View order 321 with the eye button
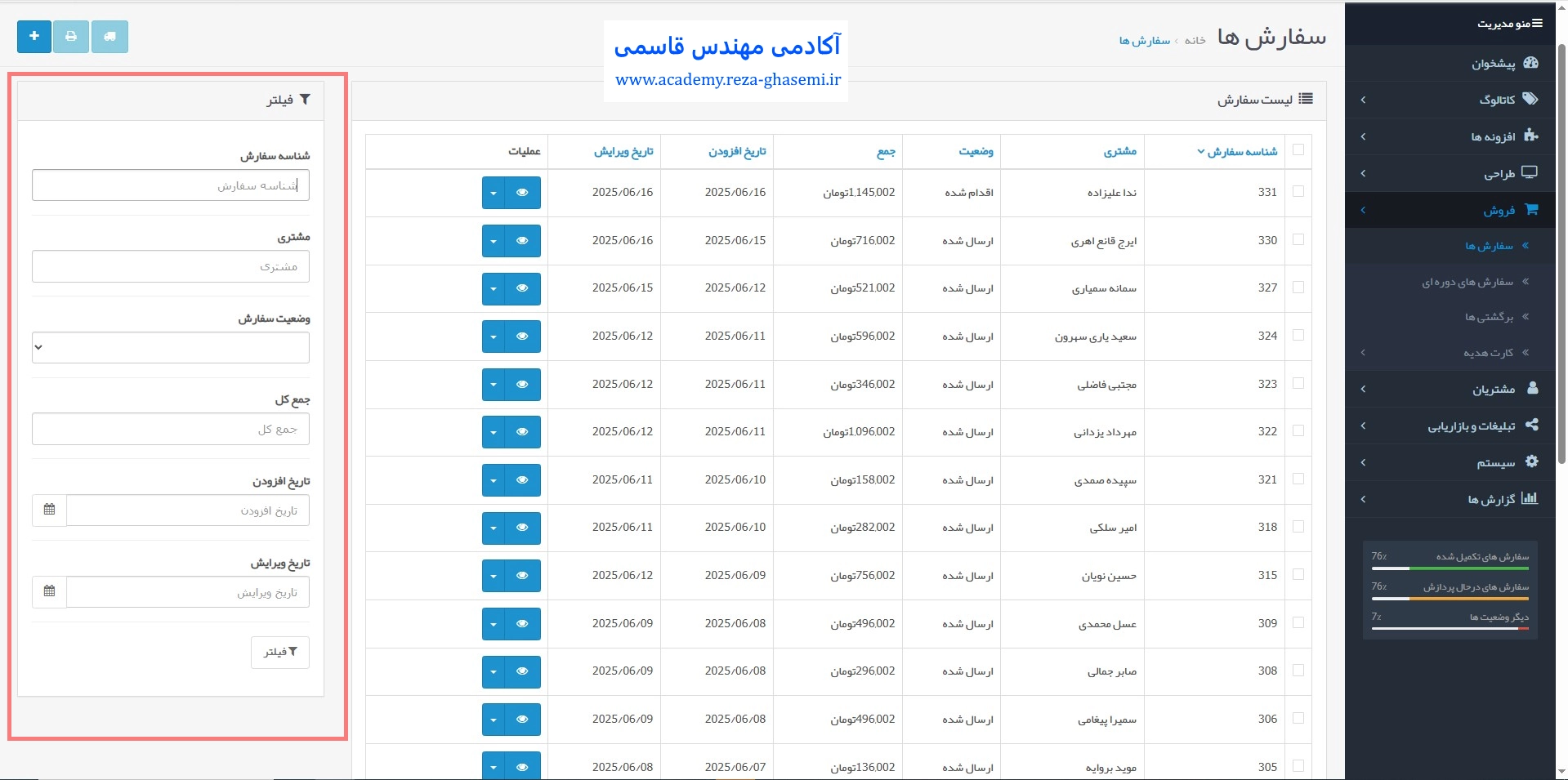Screen dimensions: 1568x780 523,480
